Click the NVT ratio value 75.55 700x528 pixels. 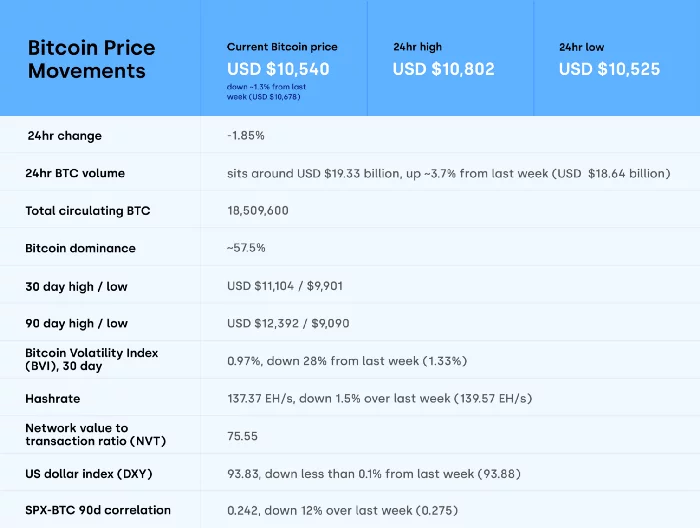pos(242,436)
